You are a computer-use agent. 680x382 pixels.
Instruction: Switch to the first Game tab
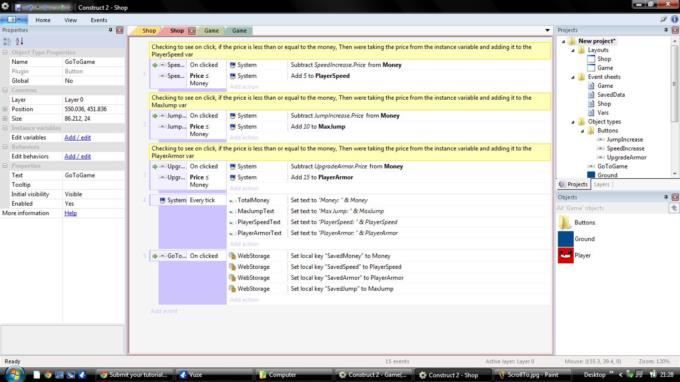pyautogui.click(x=211, y=31)
